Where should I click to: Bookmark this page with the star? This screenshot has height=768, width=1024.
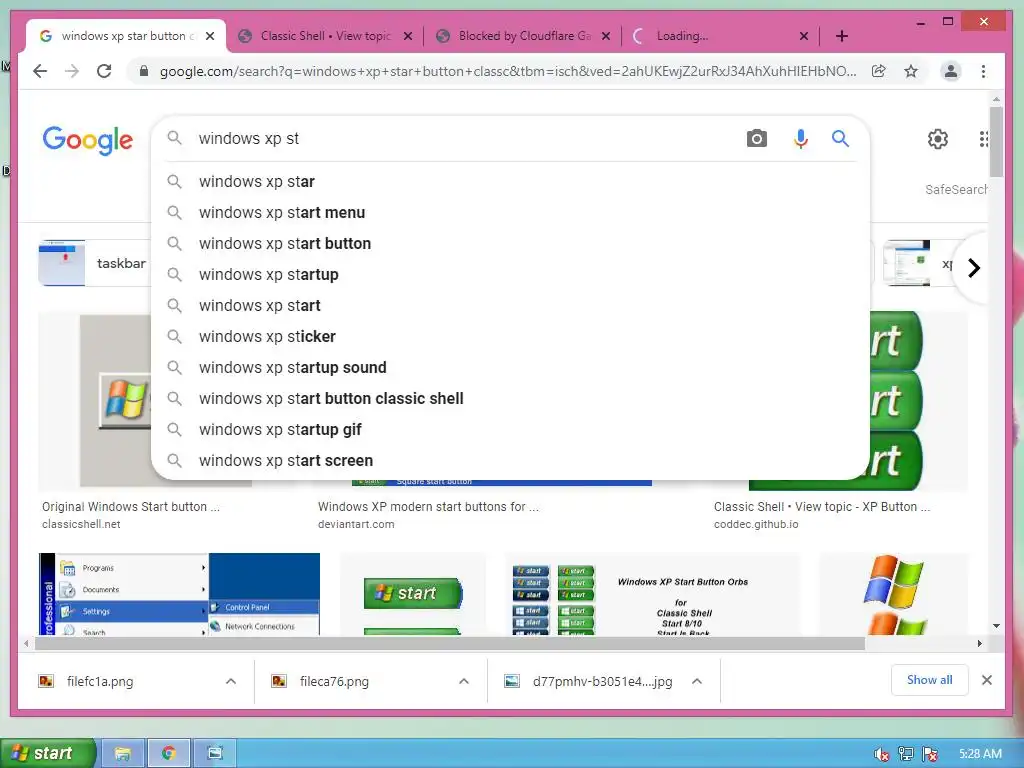click(x=910, y=71)
